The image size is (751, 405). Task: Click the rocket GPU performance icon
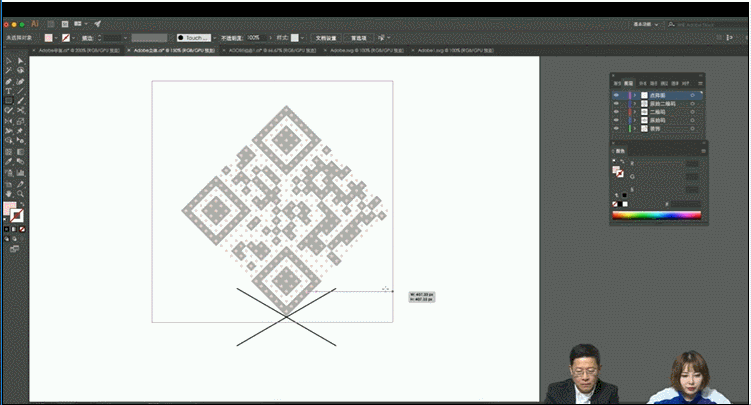98,23
